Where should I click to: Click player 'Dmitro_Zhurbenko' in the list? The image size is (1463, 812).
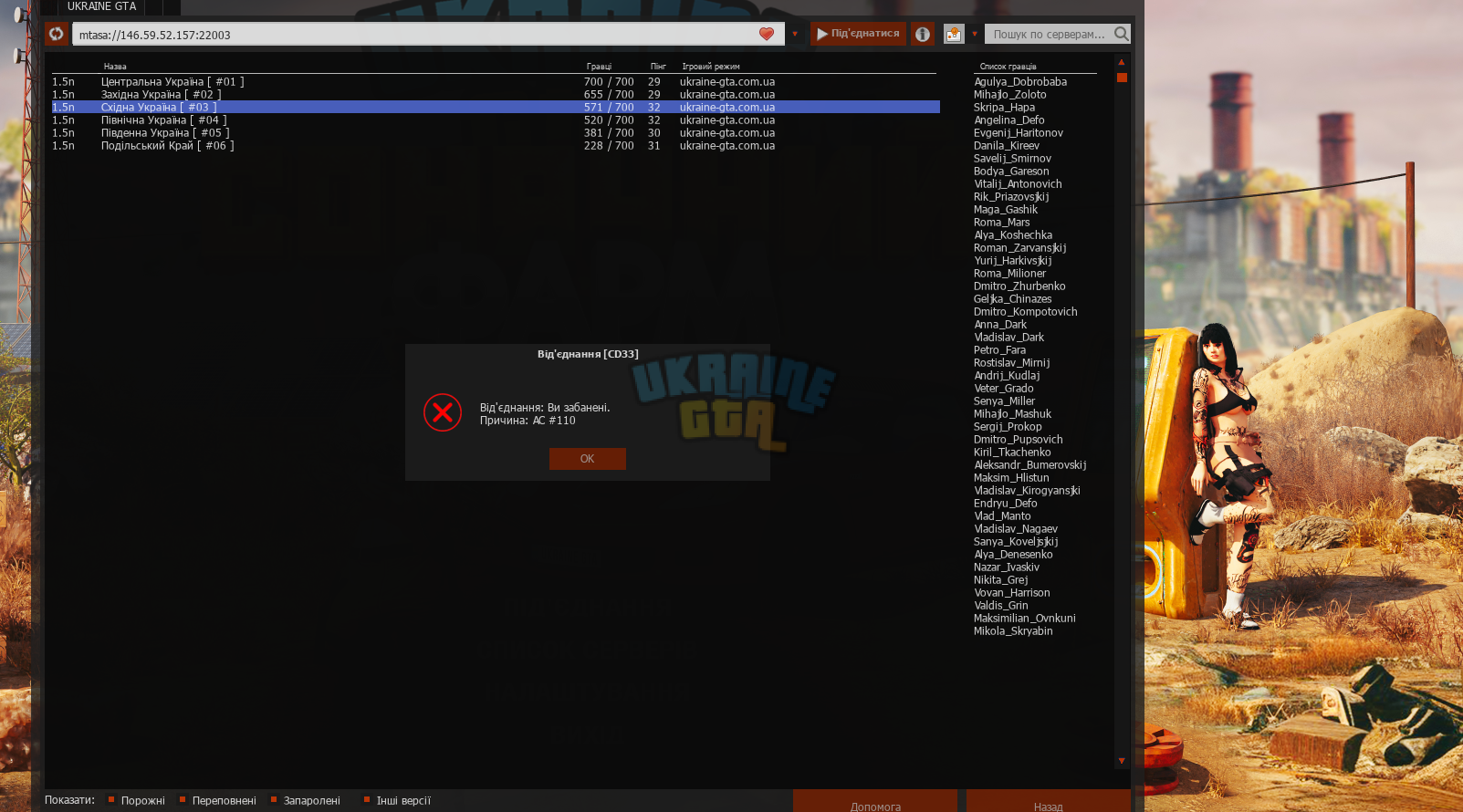1019,286
